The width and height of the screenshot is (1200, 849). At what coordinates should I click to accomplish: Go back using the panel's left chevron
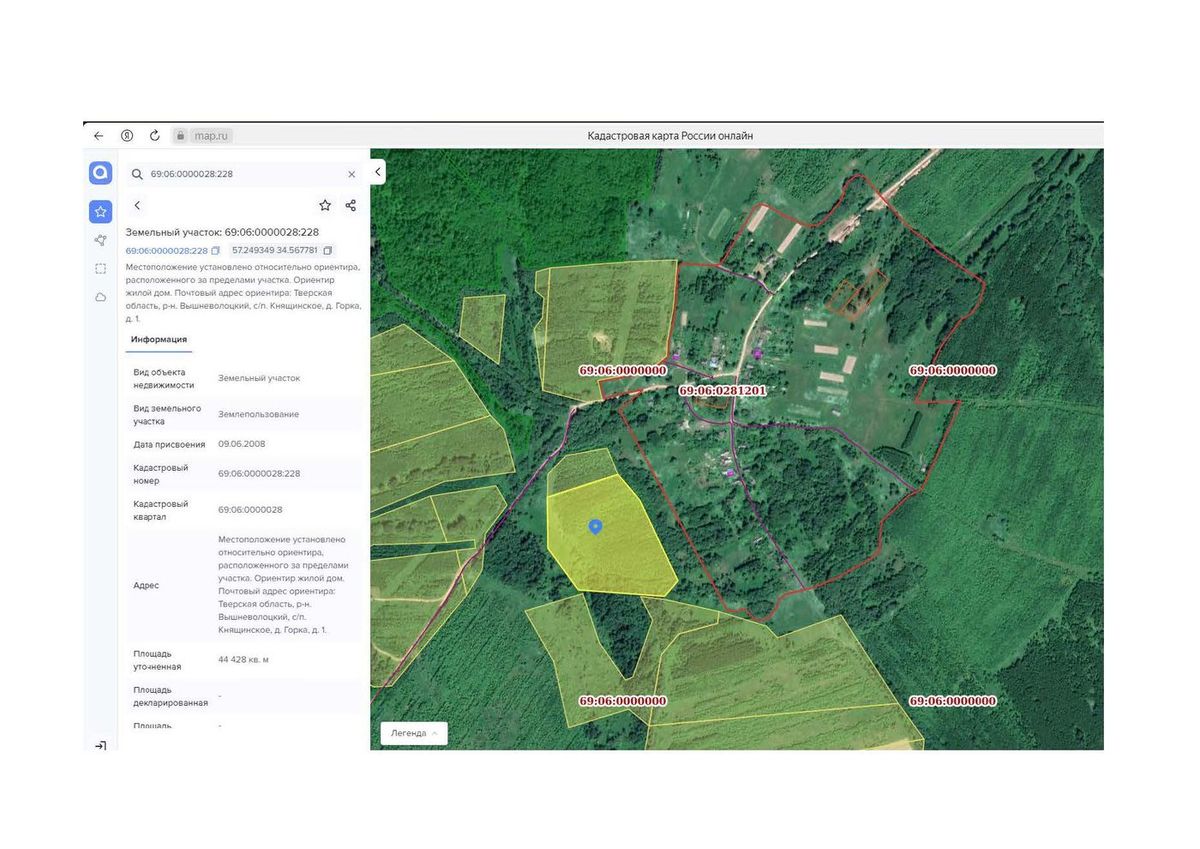point(137,205)
